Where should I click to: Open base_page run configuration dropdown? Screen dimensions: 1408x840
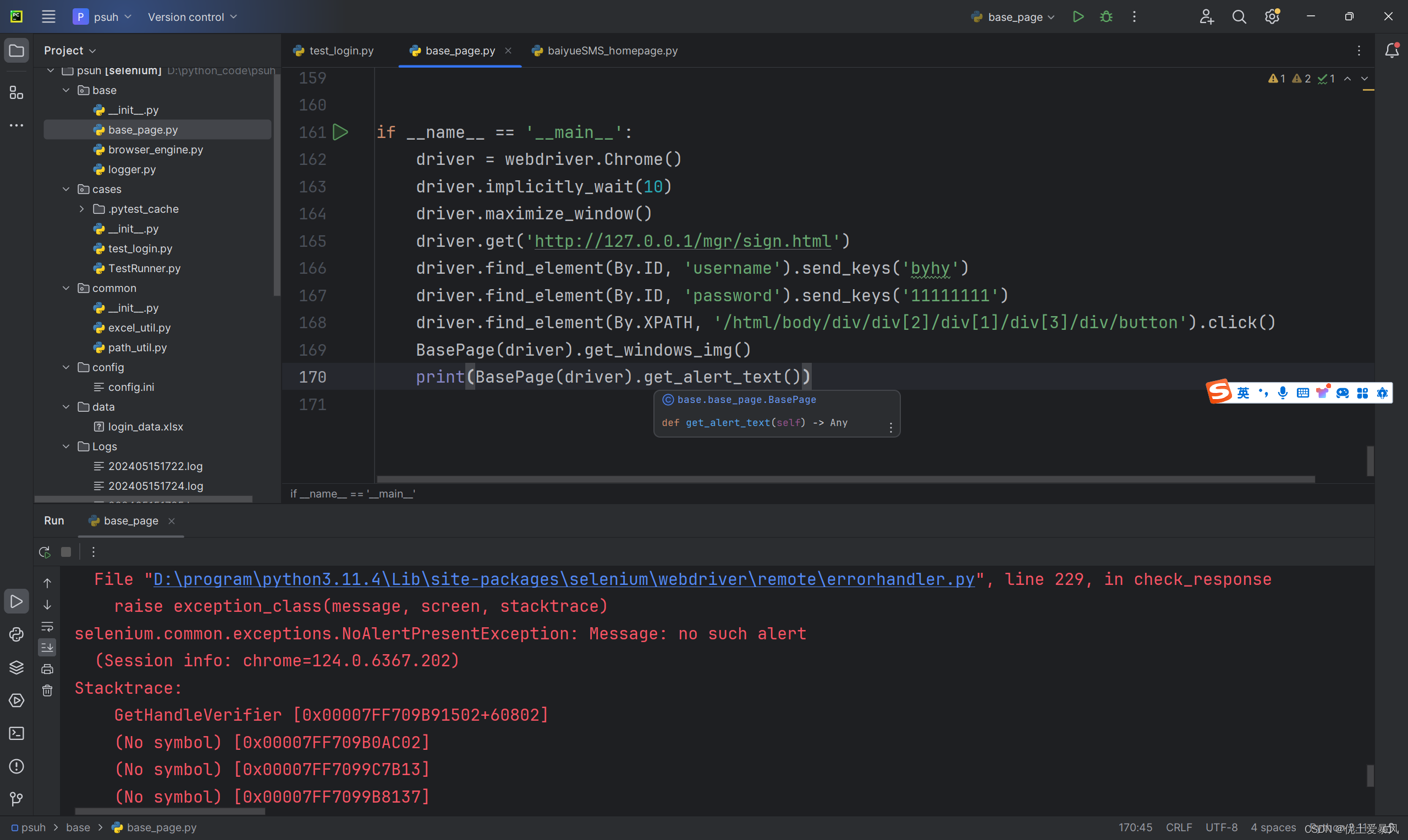[1013, 17]
